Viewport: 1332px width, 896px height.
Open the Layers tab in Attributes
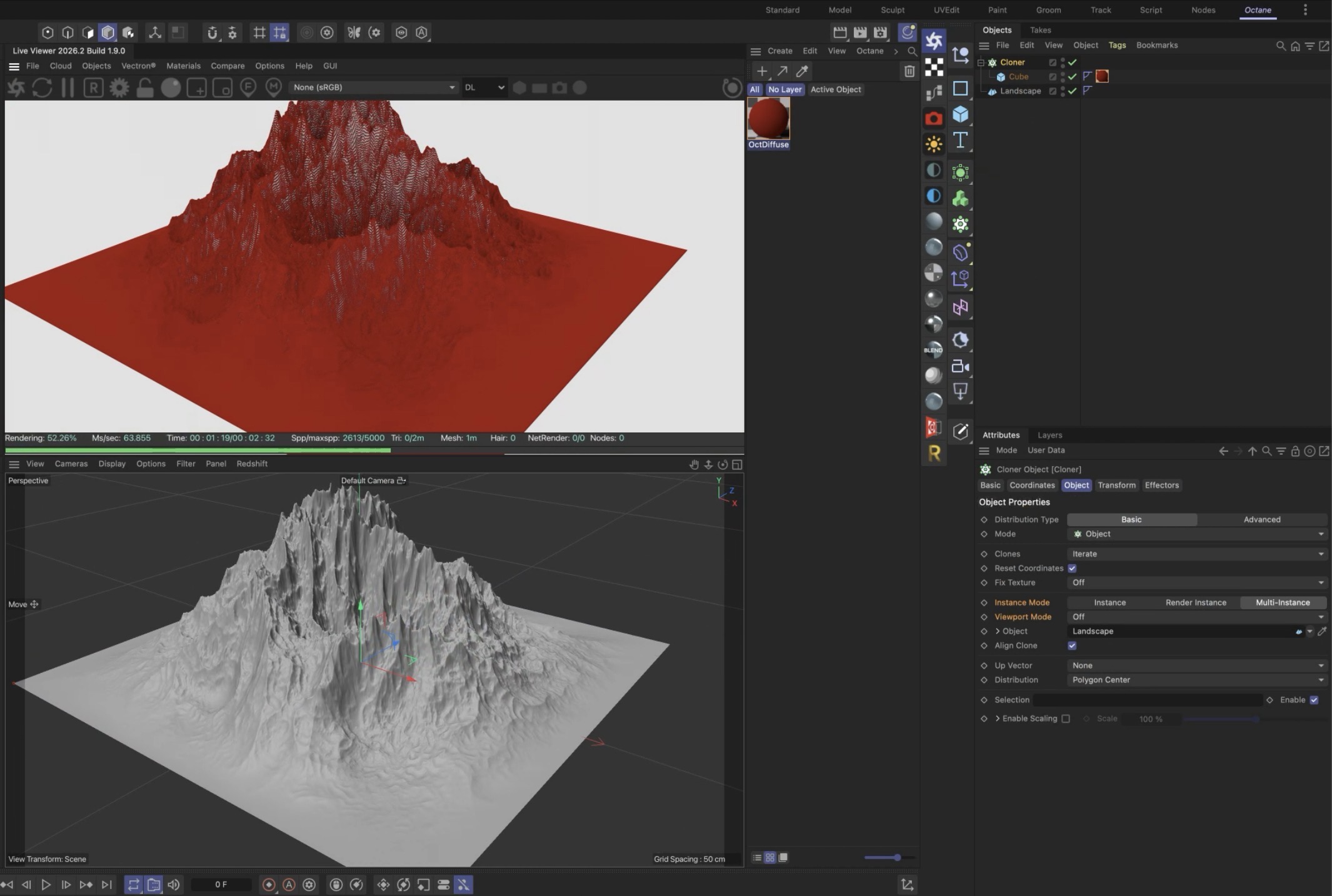(1049, 435)
